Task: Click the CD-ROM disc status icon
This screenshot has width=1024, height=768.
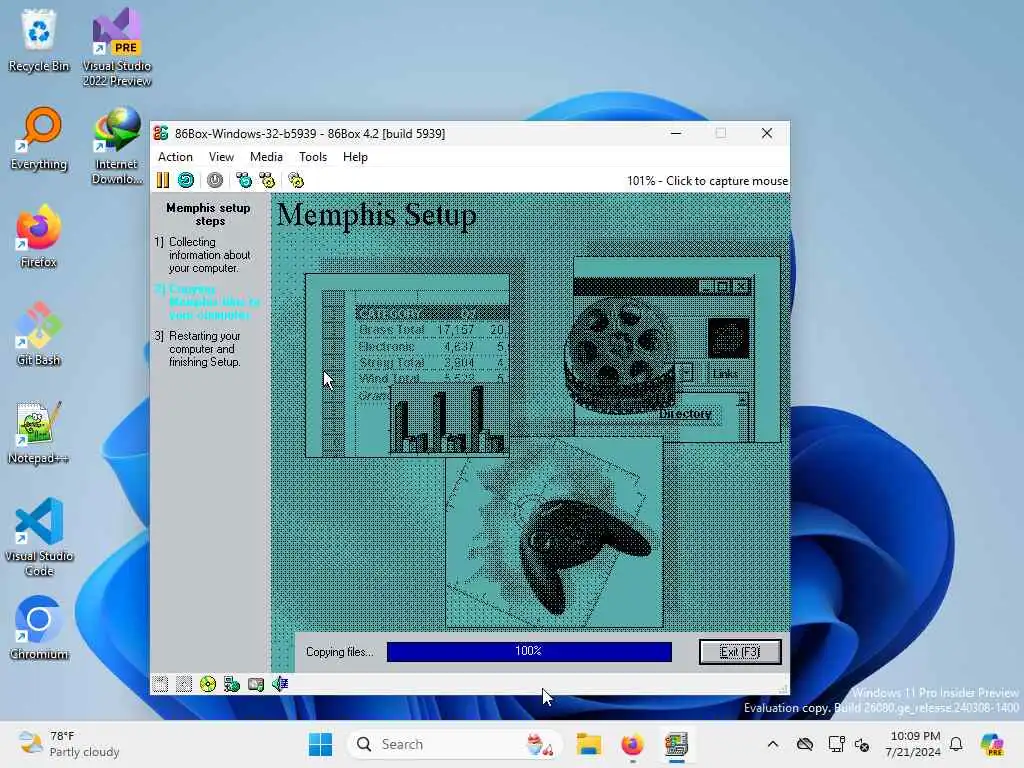Action: click(x=208, y=684)
